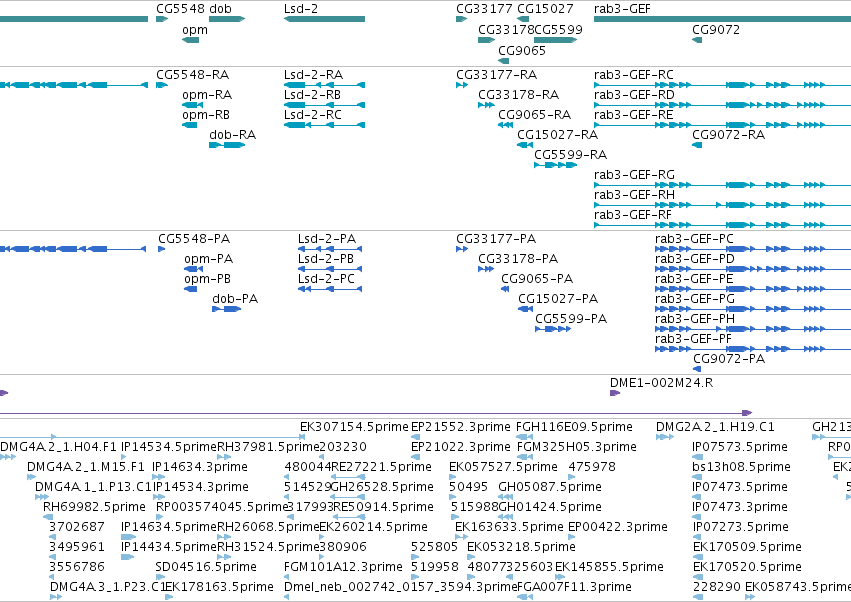Select the DMG2A.2_1.H19.C1 EST label
This screenshot has width=851, height=602.
715,427
